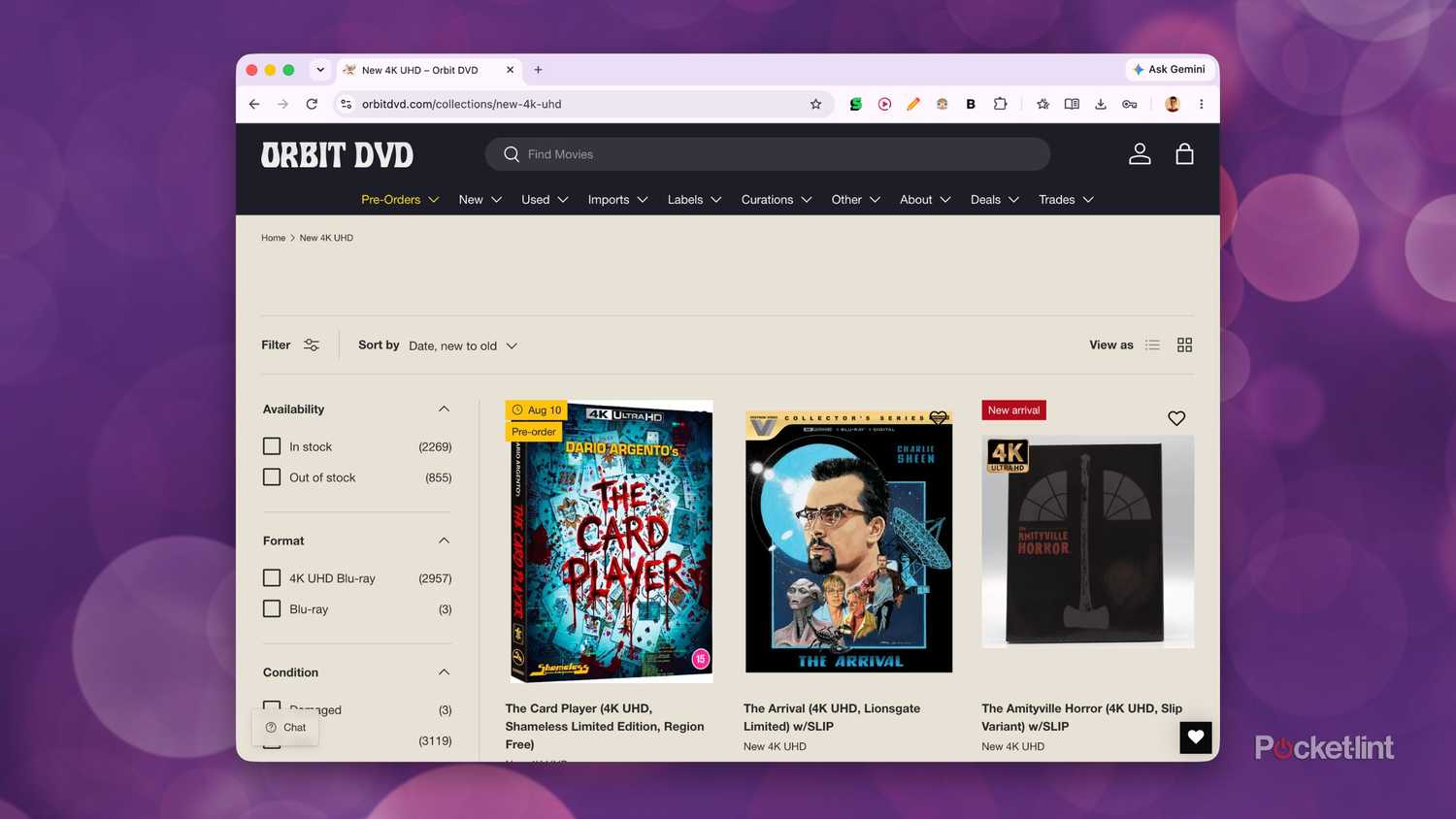Open the bookmarks star list icon
This screenshot has width=1456, height=819.
coord(1042,104)
